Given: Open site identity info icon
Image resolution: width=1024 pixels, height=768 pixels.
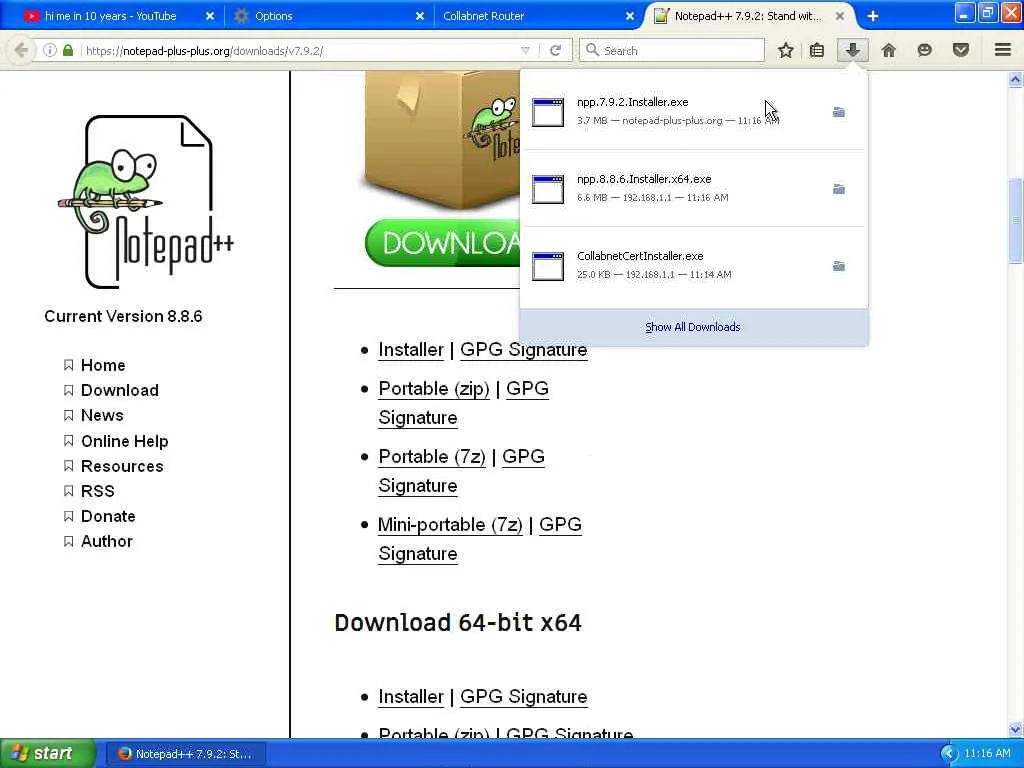Looking at the screenshot, I should 50,50.
